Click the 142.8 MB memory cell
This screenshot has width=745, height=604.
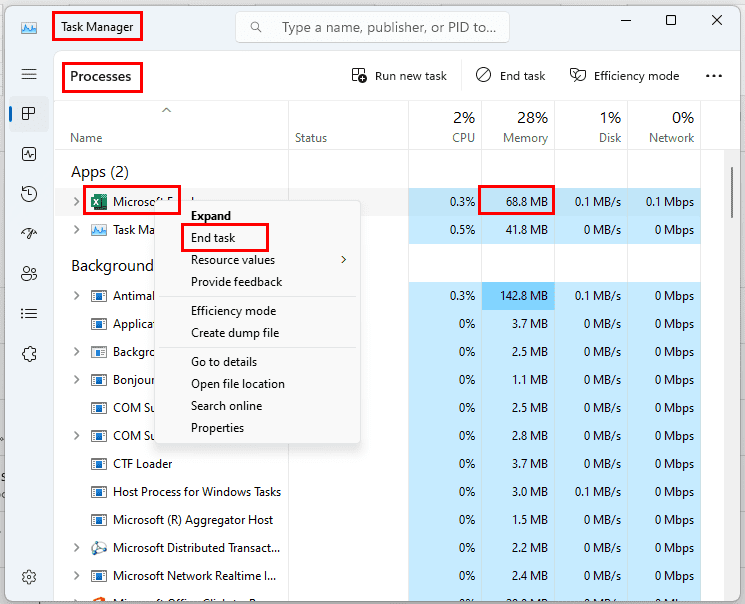click(518, 296)
